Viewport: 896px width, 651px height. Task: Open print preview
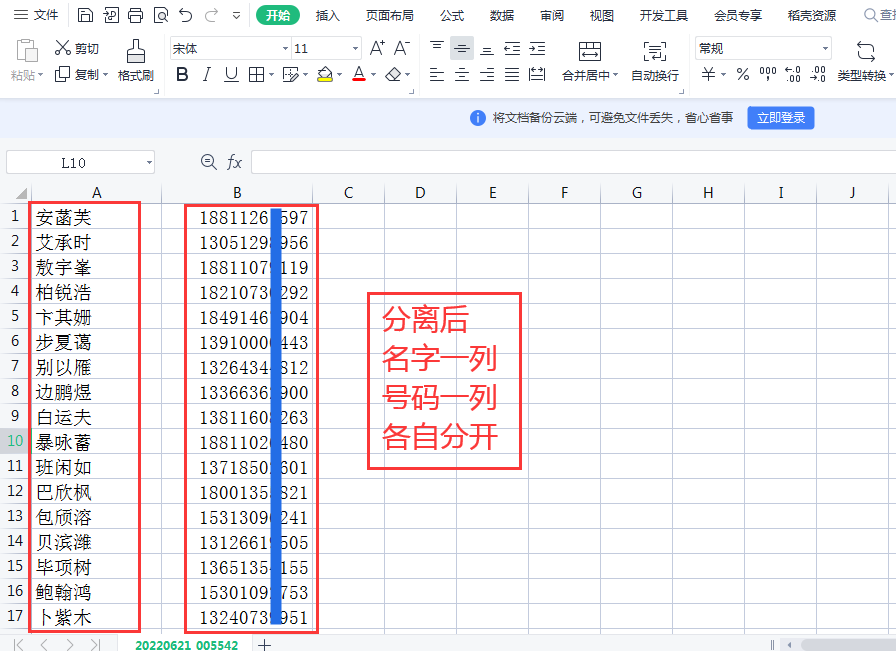[x=160, y=15]
